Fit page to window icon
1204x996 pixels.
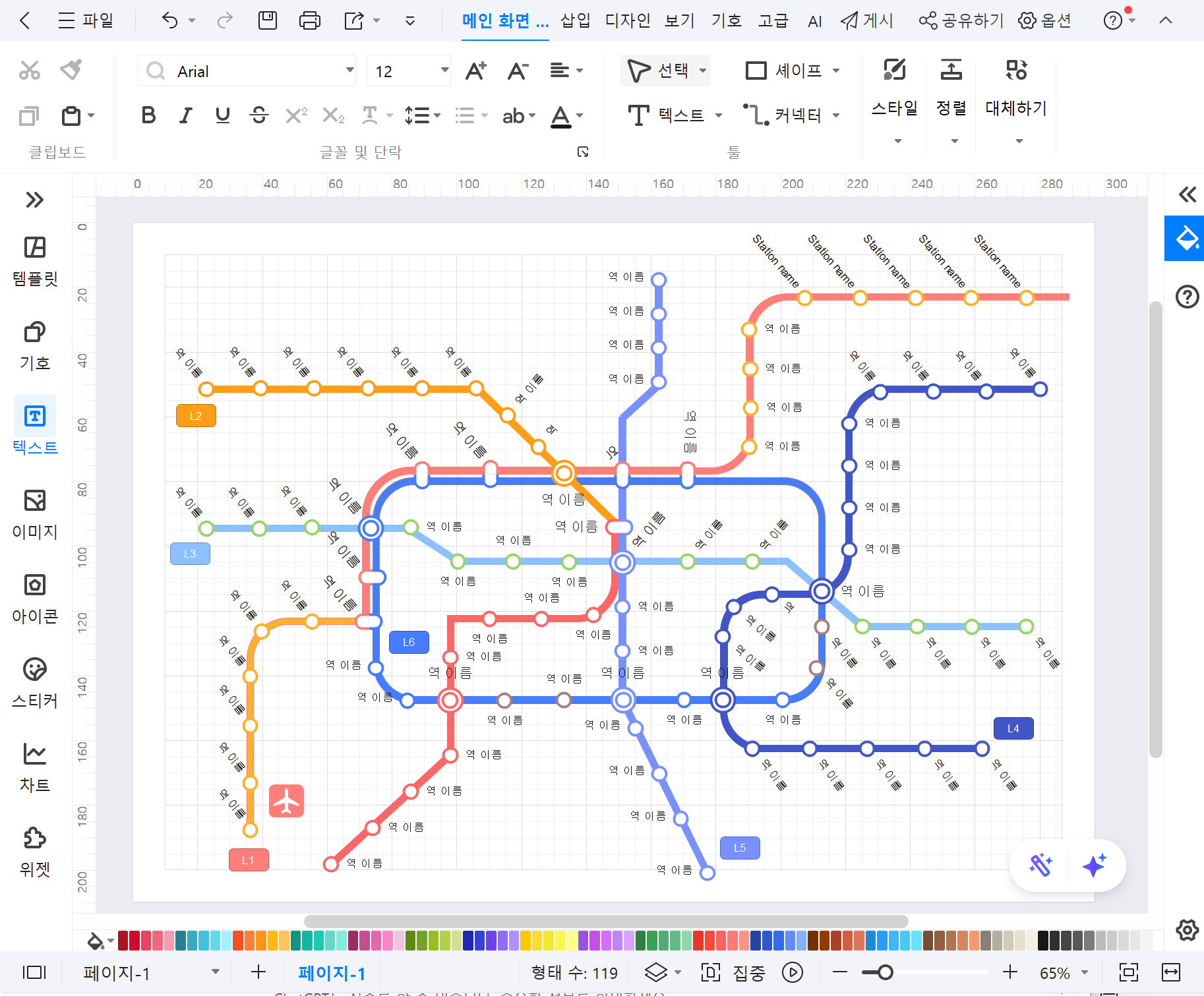[x=1129, y=972]
